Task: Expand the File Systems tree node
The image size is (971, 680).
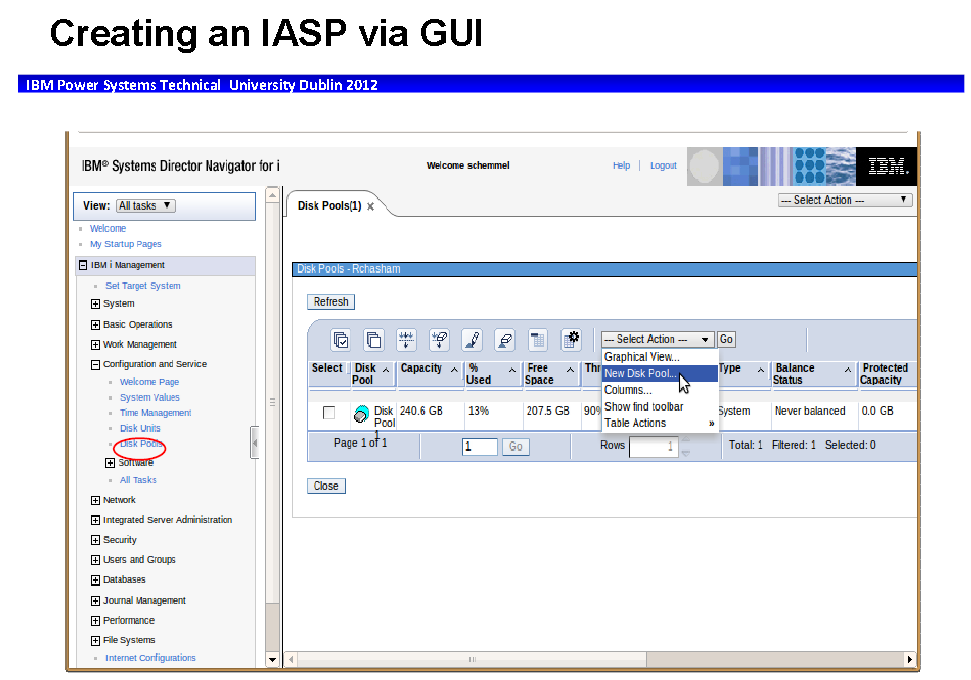Action: click(95, 640)
